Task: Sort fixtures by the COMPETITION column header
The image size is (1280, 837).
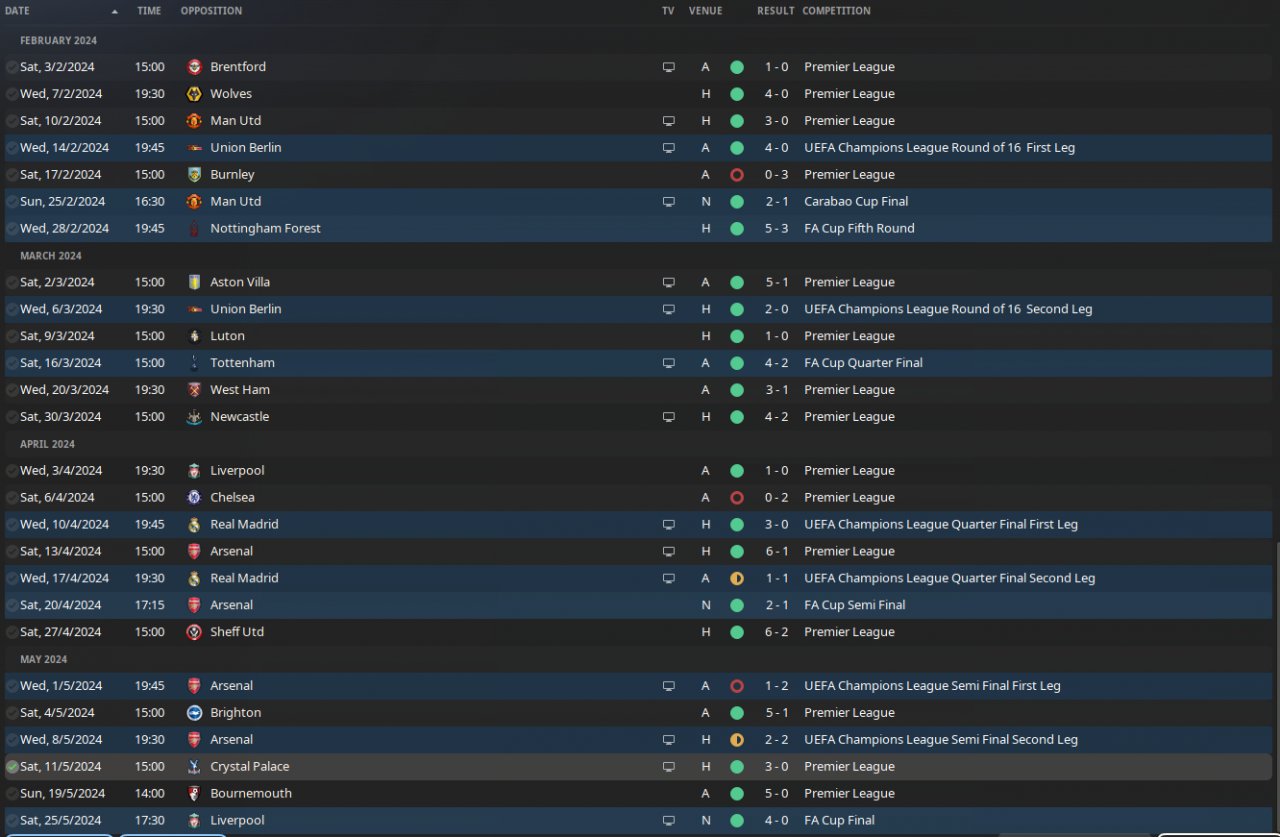Action: click(836, 11)
